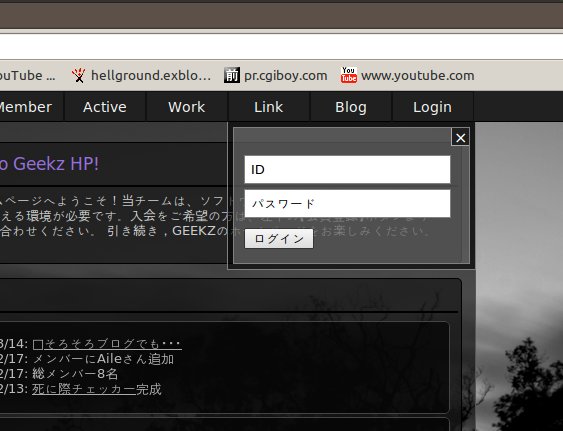Go to the Active menu item

104,107
